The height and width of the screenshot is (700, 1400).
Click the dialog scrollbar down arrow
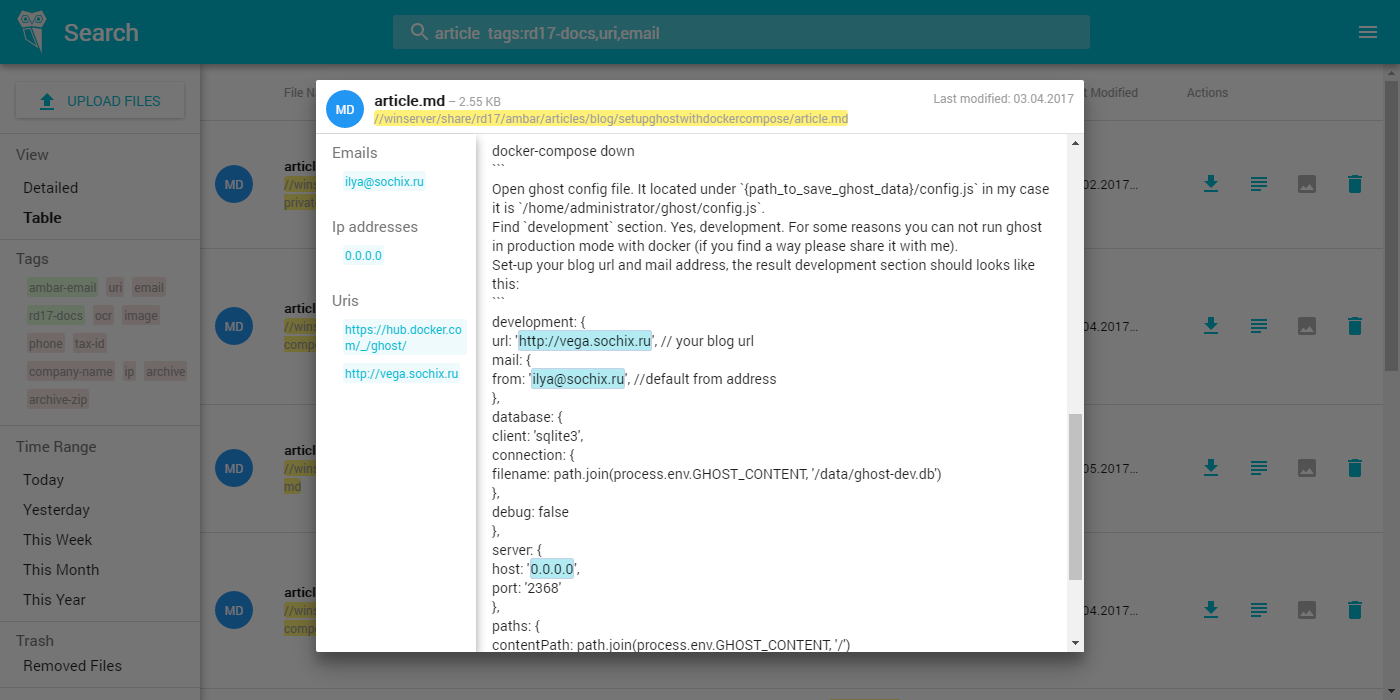[1075, 642]
